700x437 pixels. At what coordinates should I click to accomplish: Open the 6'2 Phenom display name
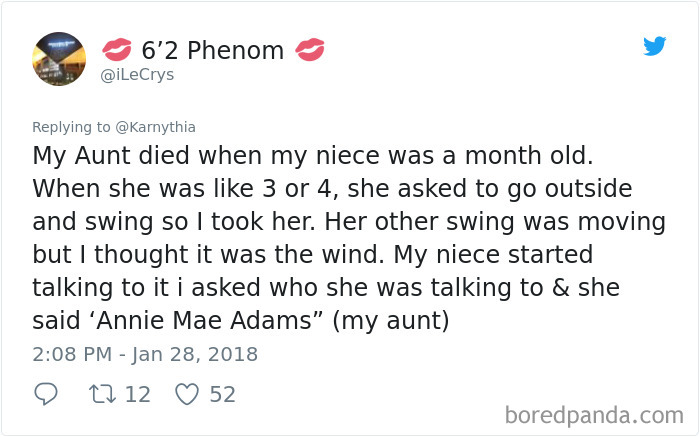(x=213, y=49)
